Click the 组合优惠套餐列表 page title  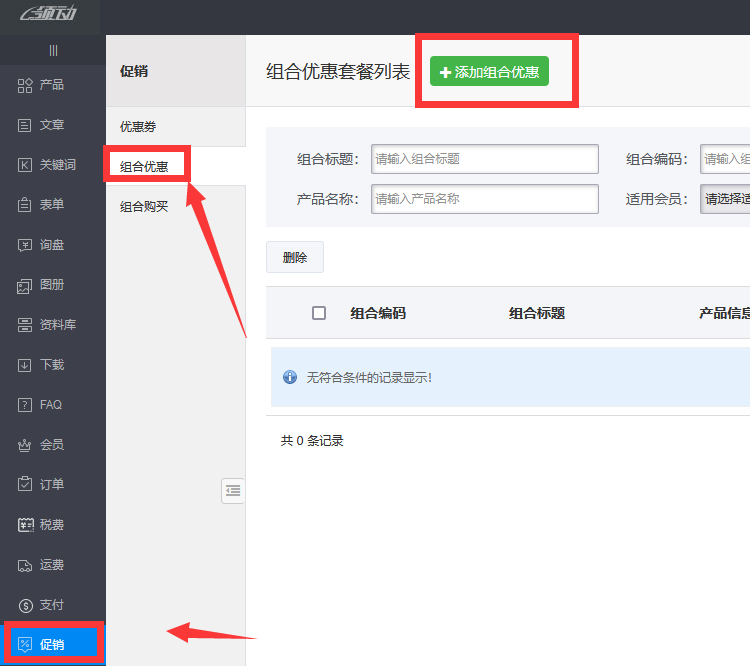338,72
